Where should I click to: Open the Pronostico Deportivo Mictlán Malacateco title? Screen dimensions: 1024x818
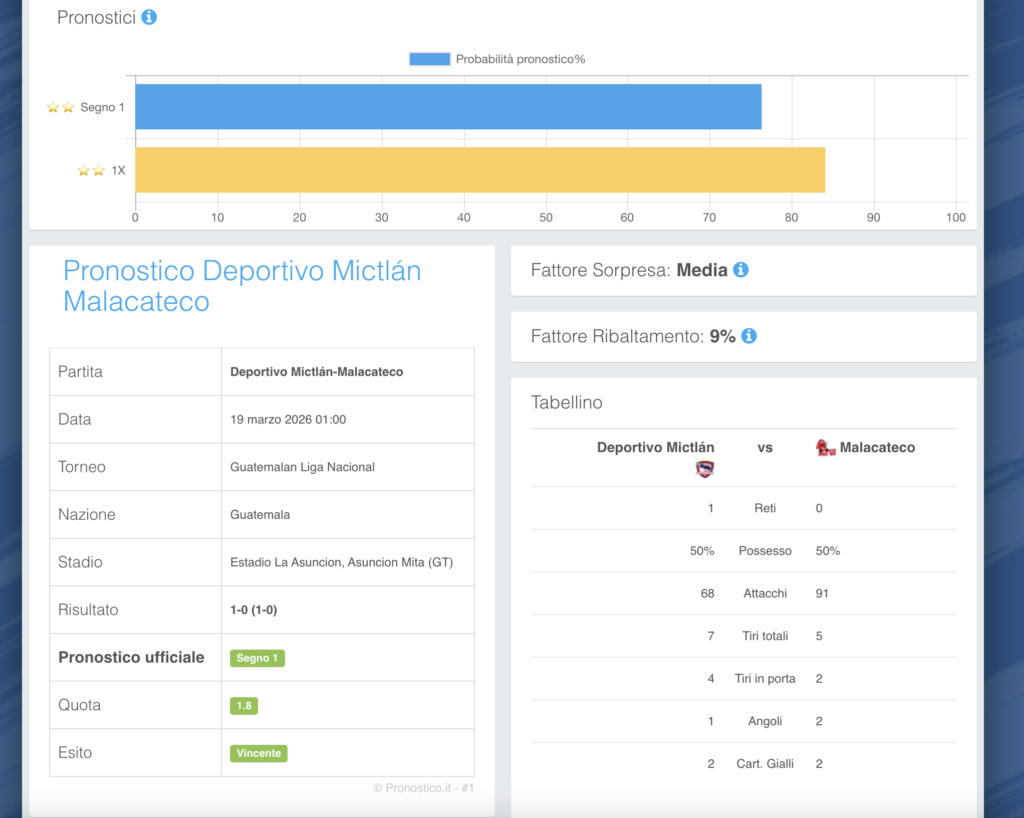coord(241,286)
